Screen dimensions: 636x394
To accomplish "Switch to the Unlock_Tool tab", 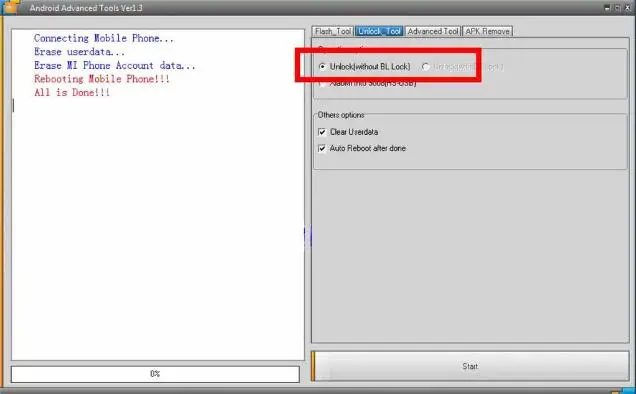I will pos(379,31).
